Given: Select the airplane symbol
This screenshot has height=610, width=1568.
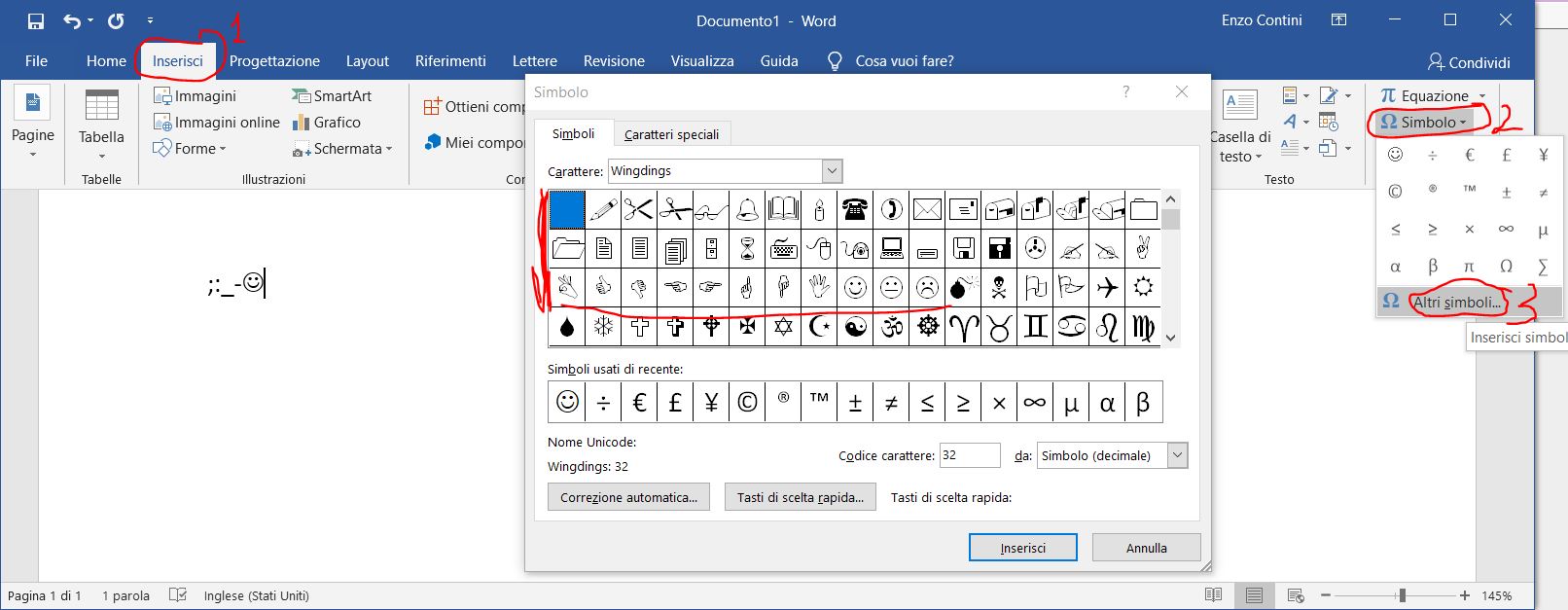Looking at the screenshot, I should (1107, 287).
